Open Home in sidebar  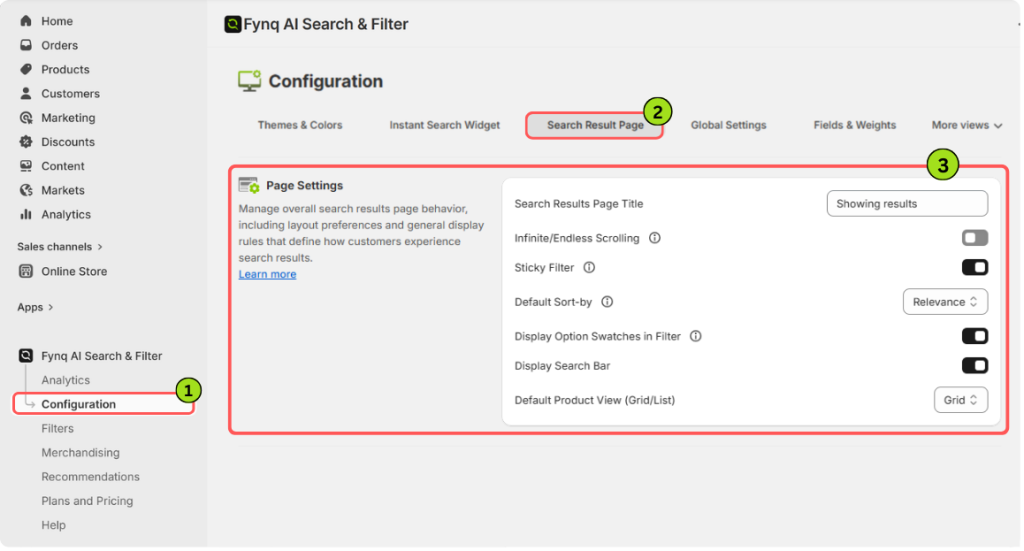coord(57,21)
